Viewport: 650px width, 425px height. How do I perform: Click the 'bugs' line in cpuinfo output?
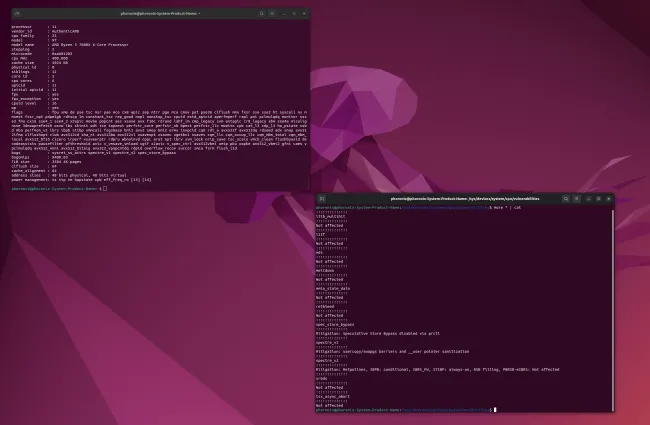click(94, 153)
